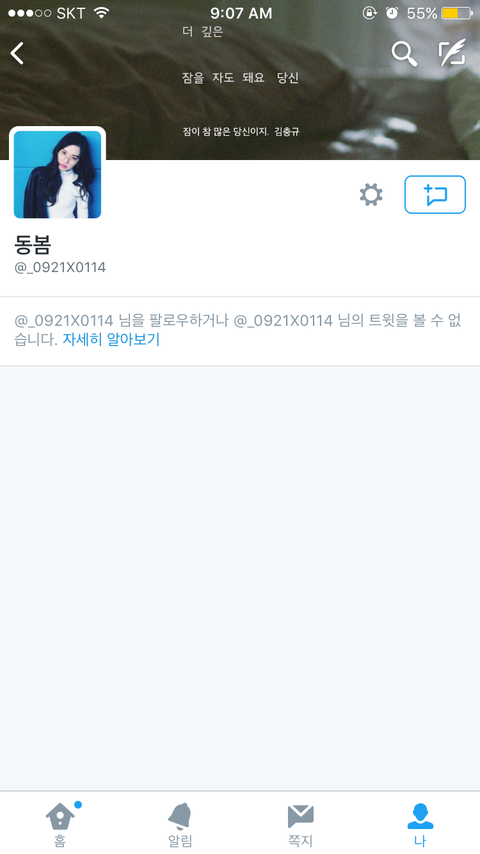Open the 자세히 알아보기 link
Viewport: 480px width, 854px height.
click(x=111, y=339)
